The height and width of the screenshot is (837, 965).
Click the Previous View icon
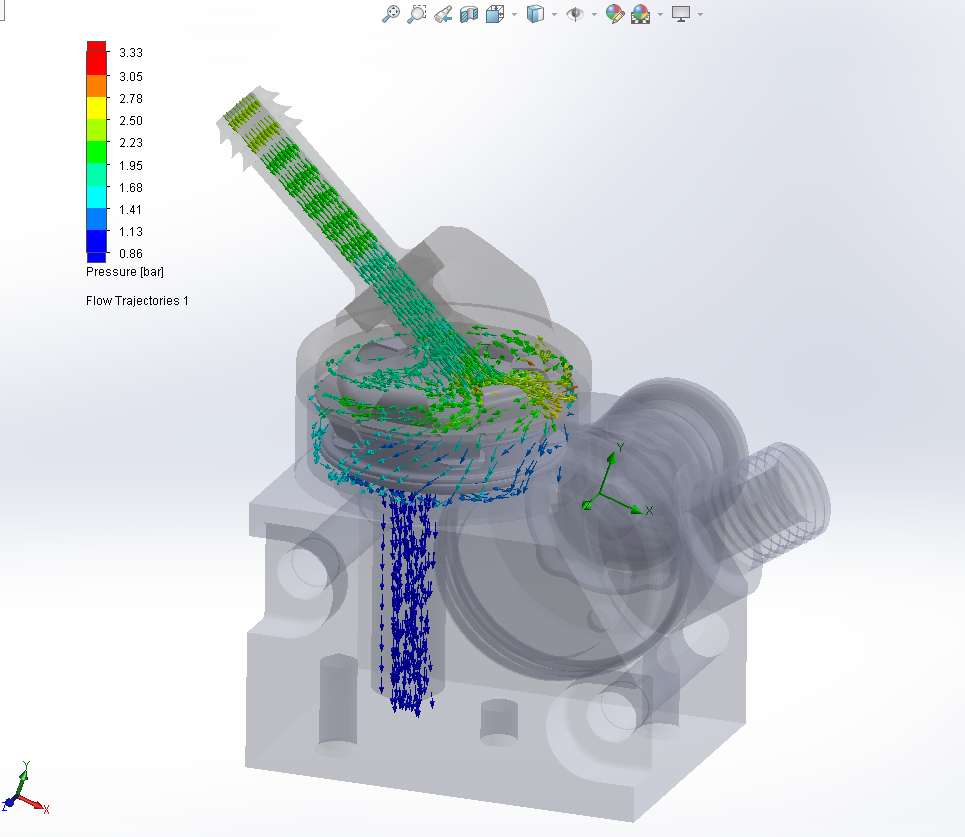click(441, 14)
